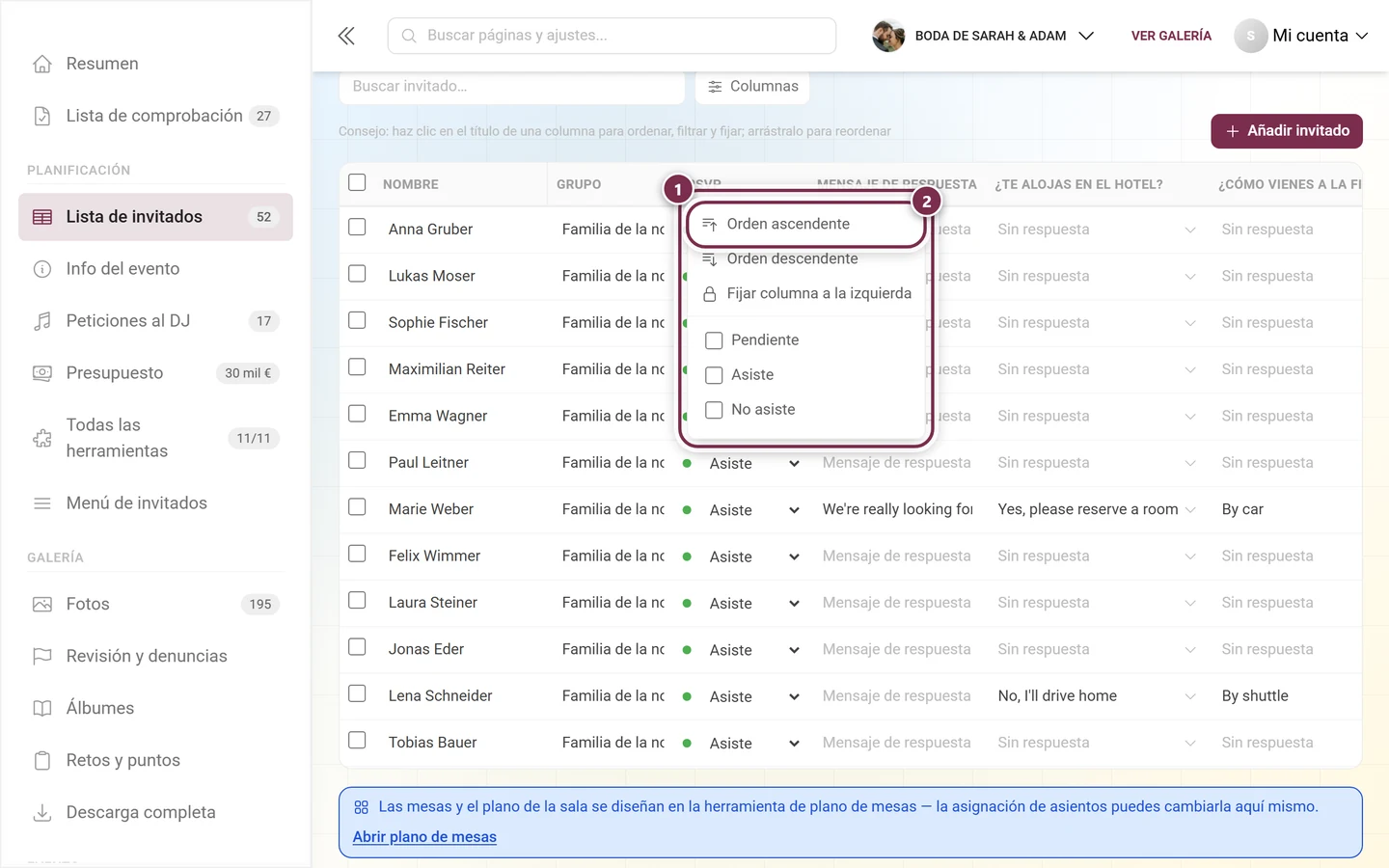
Task: Open Lista de invitados in sidebar
Action: 155,217
